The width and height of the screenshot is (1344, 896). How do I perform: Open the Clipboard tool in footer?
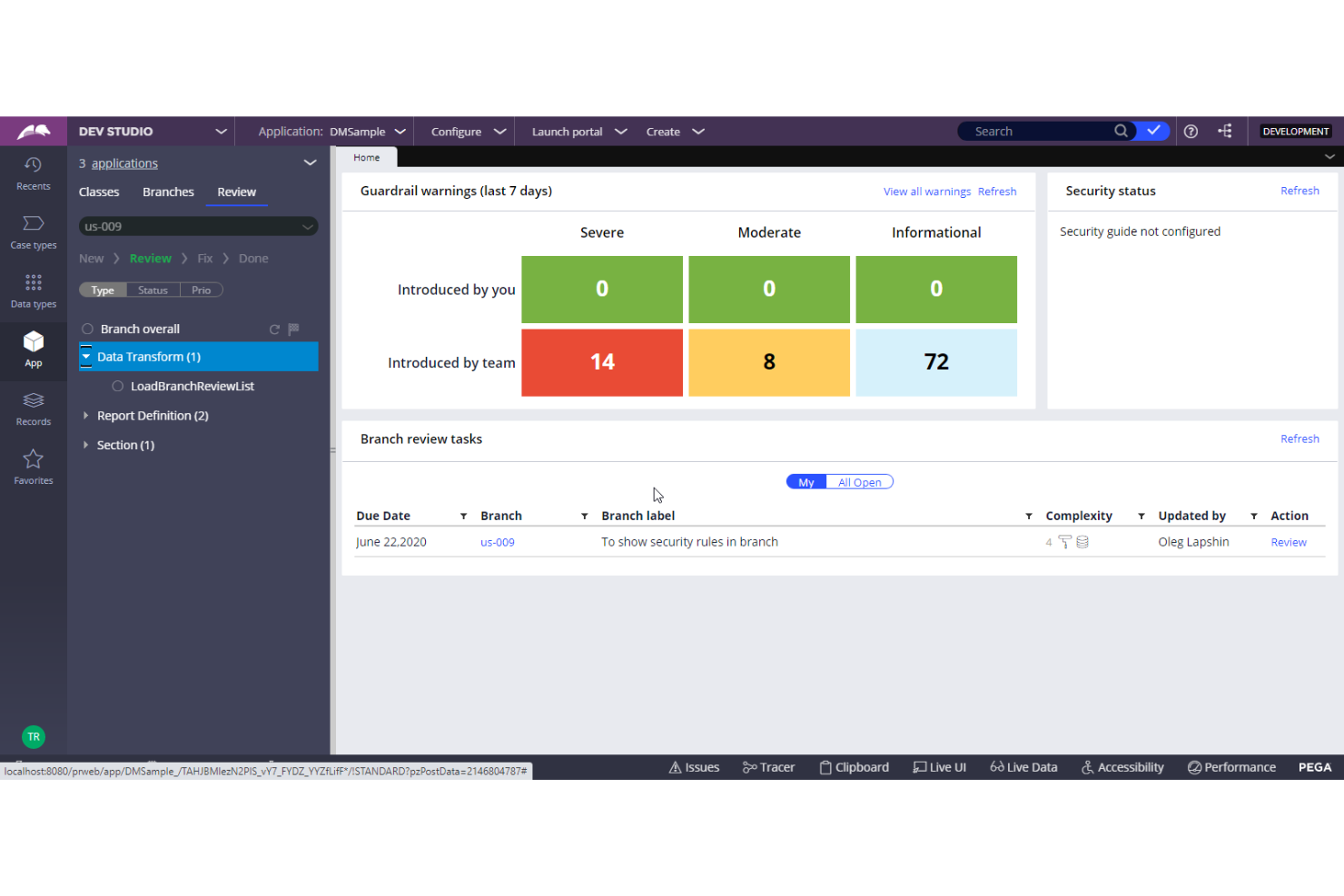[854, 767]
